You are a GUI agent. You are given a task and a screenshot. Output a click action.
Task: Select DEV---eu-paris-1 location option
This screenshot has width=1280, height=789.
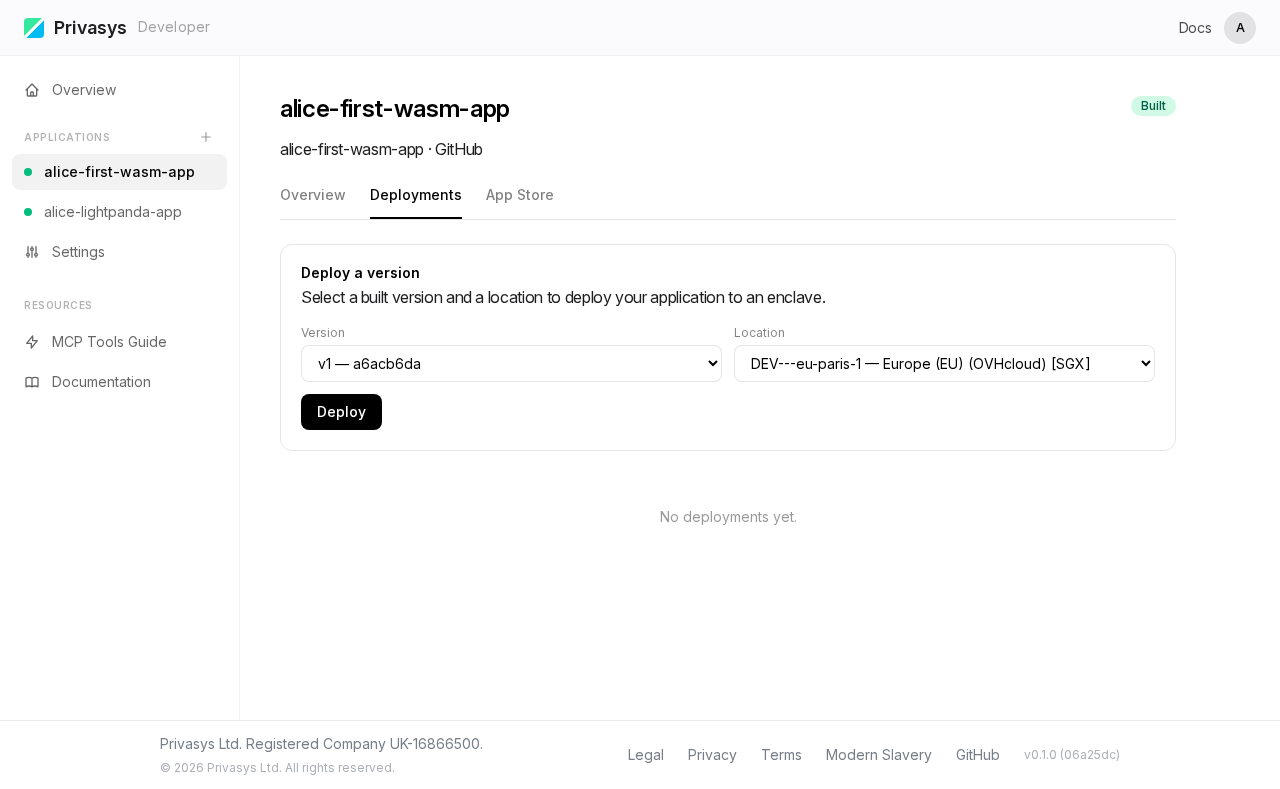944,363
